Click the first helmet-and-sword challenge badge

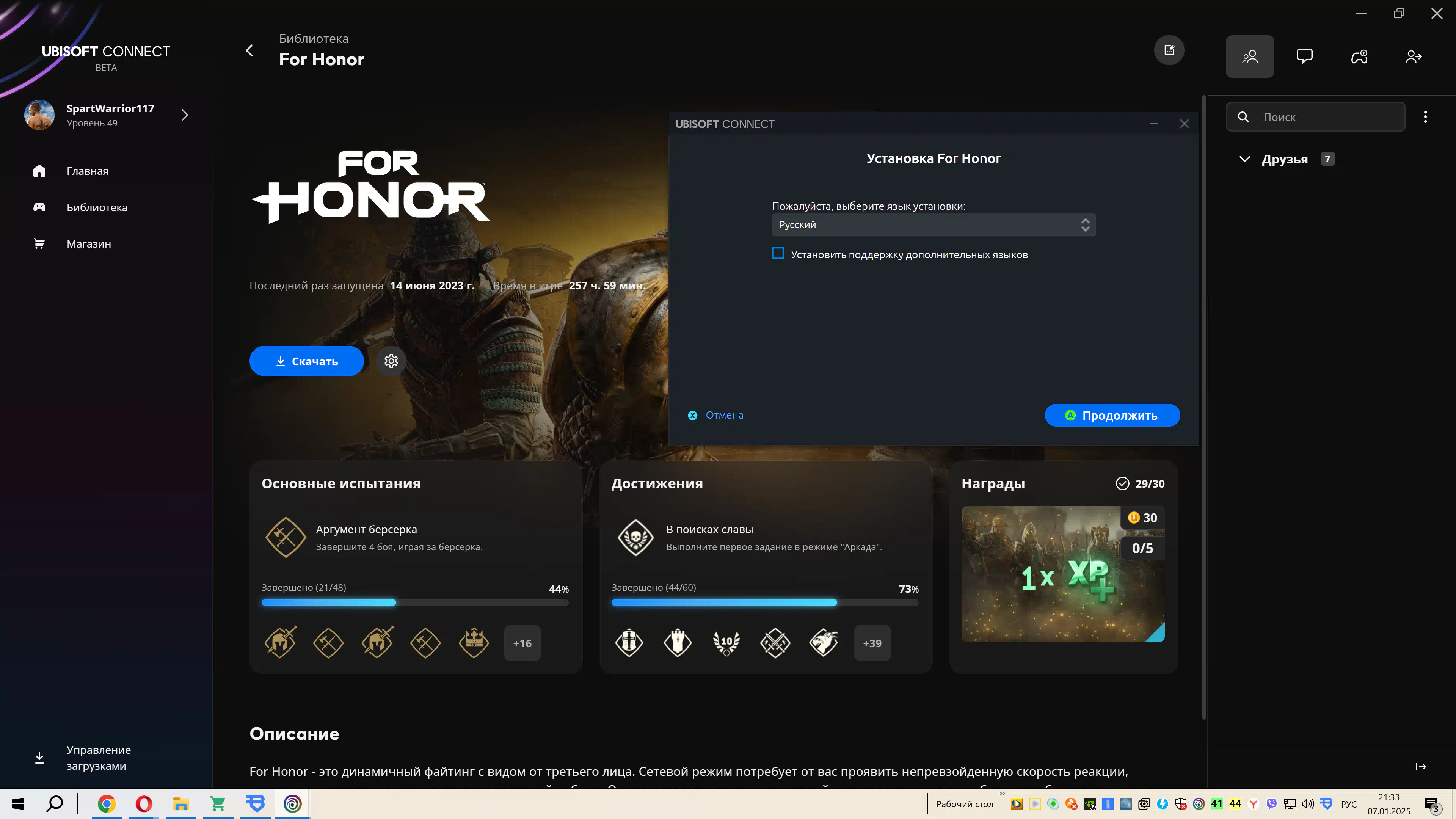280,643
